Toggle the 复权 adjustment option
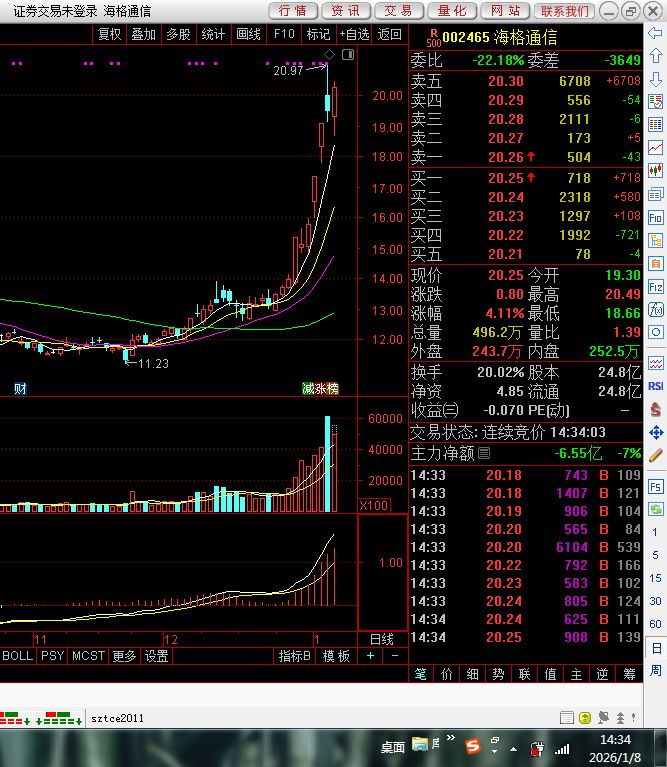The height and width of the screenshot is (767, 667). tap(110, 34)
